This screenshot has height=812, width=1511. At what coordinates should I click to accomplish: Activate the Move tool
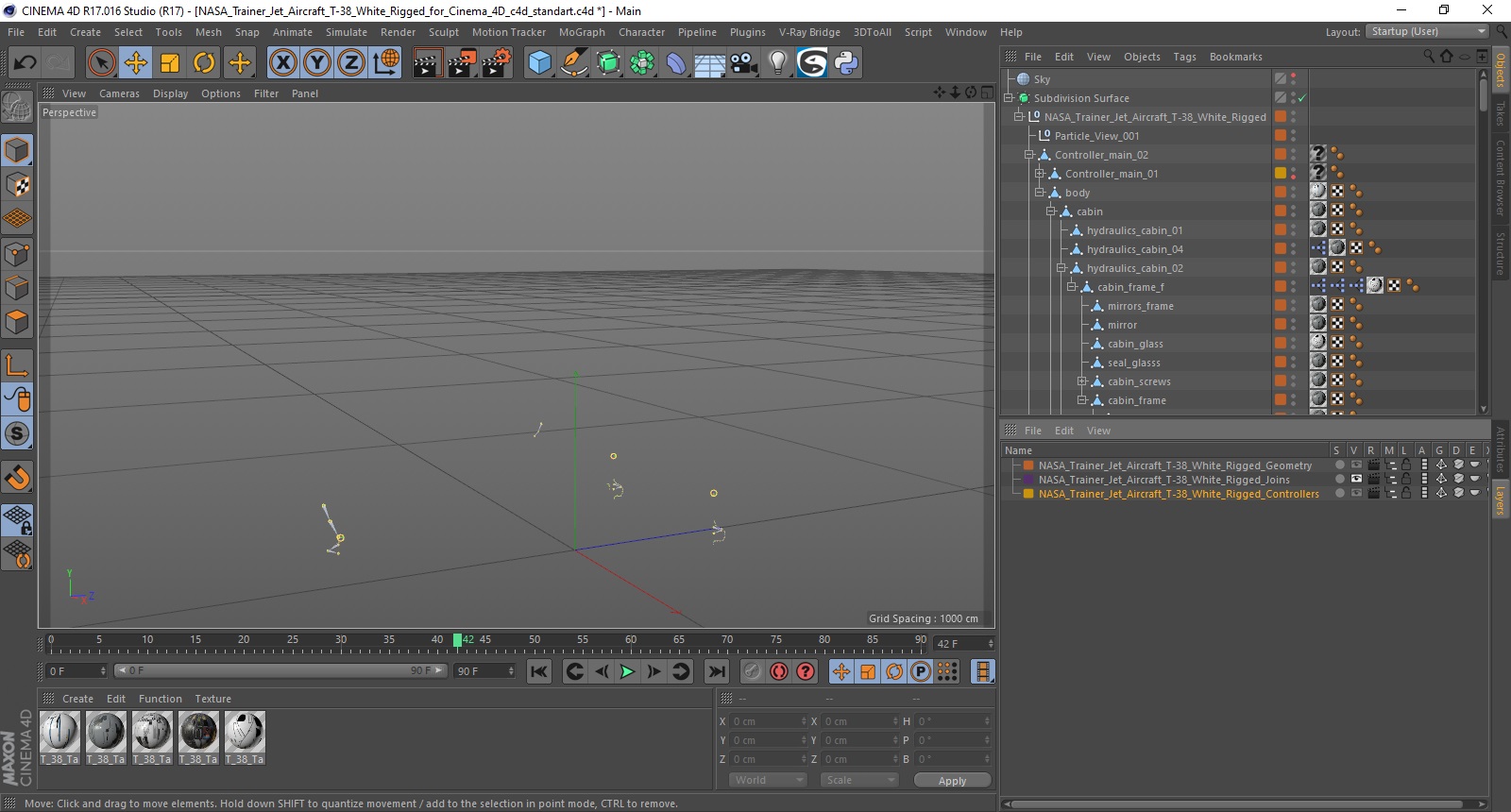[135, 63]
